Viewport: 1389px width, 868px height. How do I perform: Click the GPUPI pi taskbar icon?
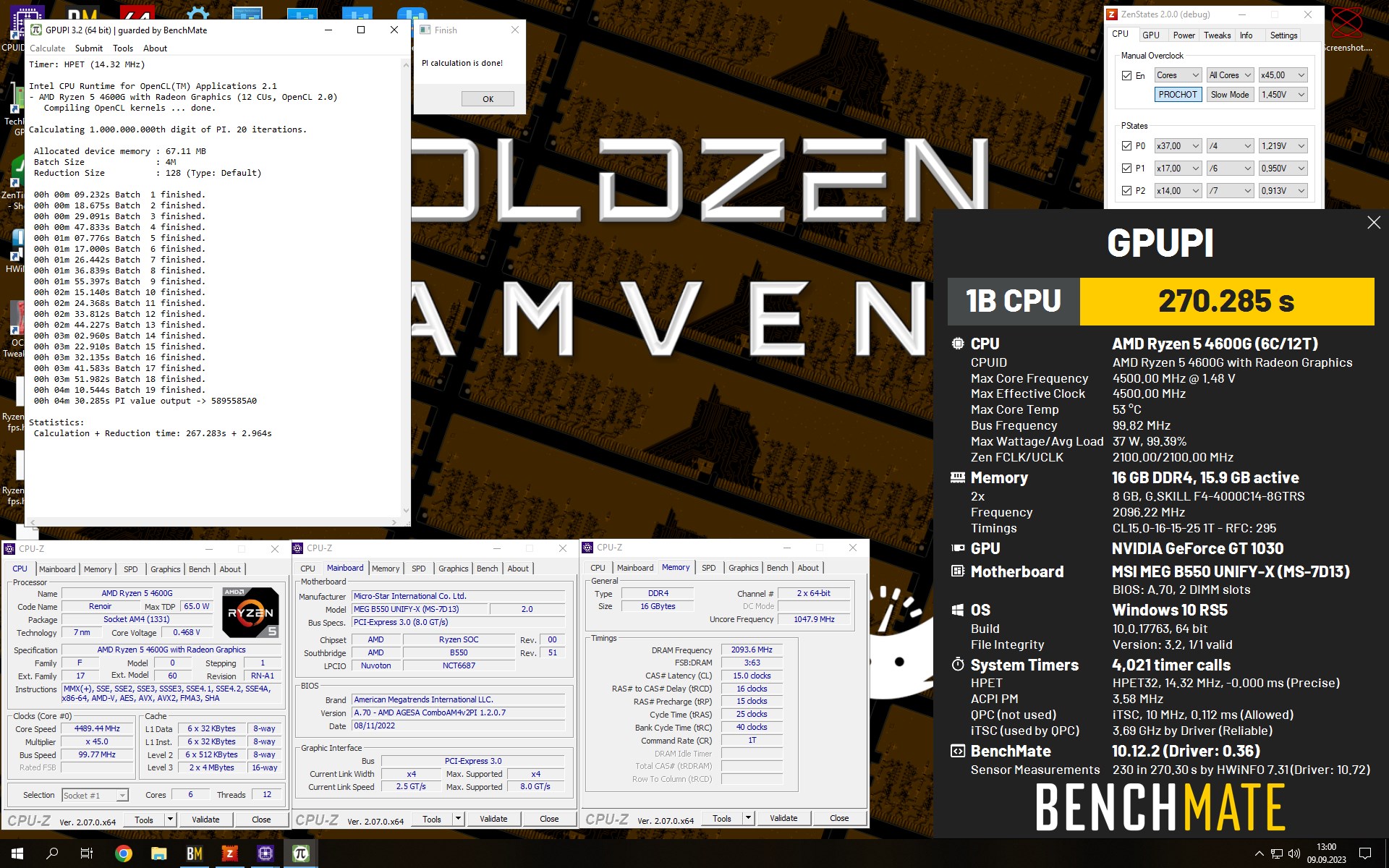click(300, 854)
